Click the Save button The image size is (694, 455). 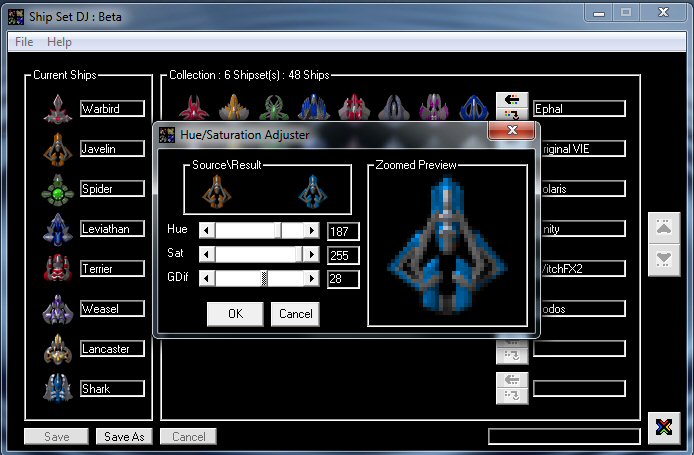coord(57,437)
